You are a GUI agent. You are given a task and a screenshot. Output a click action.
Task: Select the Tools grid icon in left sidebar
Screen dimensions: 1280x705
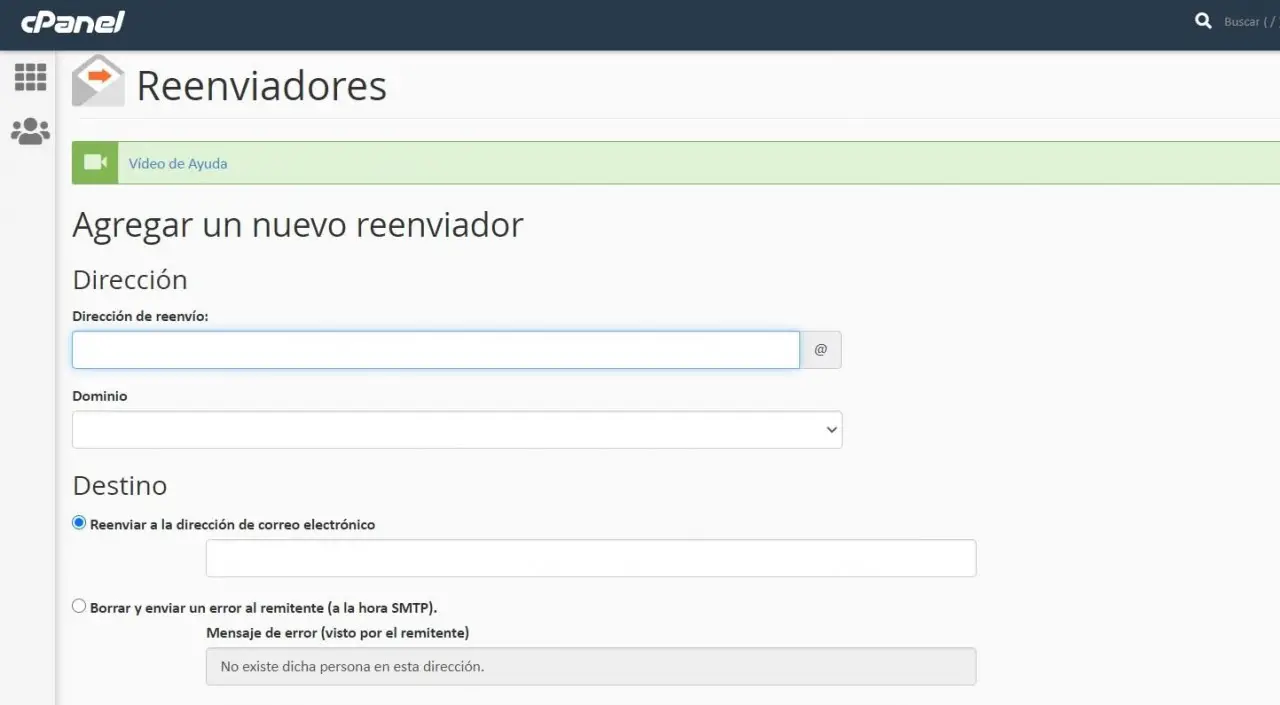(30, 77)
